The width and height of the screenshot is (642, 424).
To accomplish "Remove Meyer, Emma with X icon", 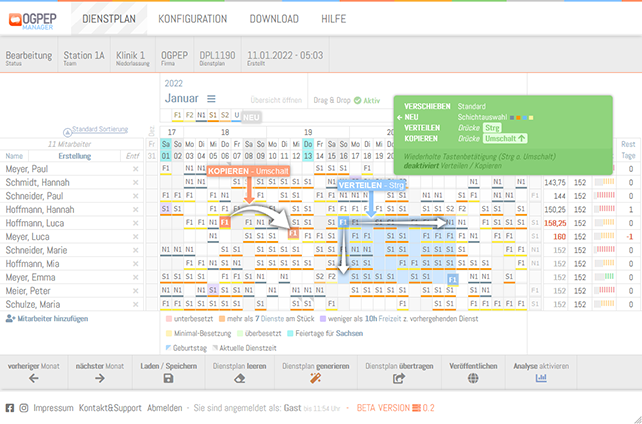I will point(136,277).
